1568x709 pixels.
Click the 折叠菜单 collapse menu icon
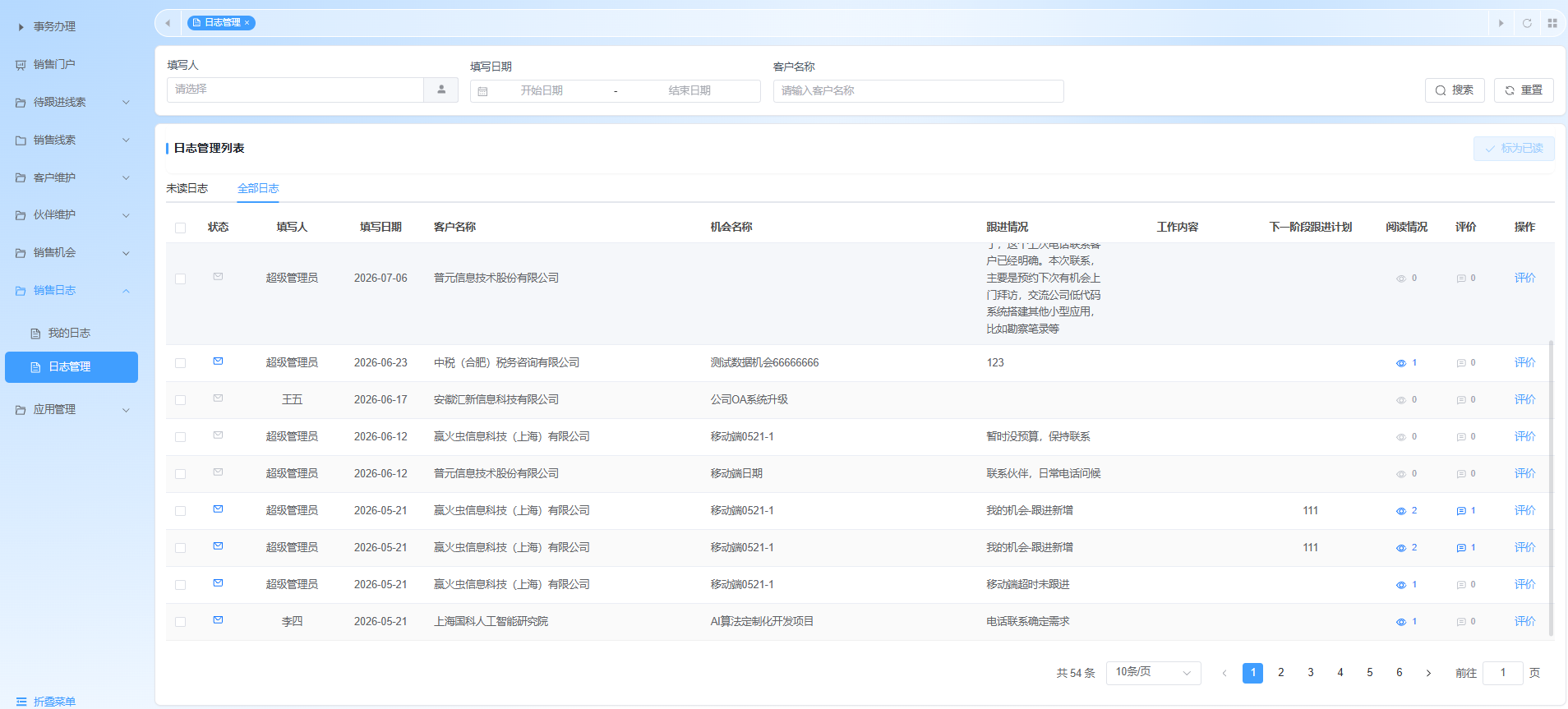[x=21, y=702]
